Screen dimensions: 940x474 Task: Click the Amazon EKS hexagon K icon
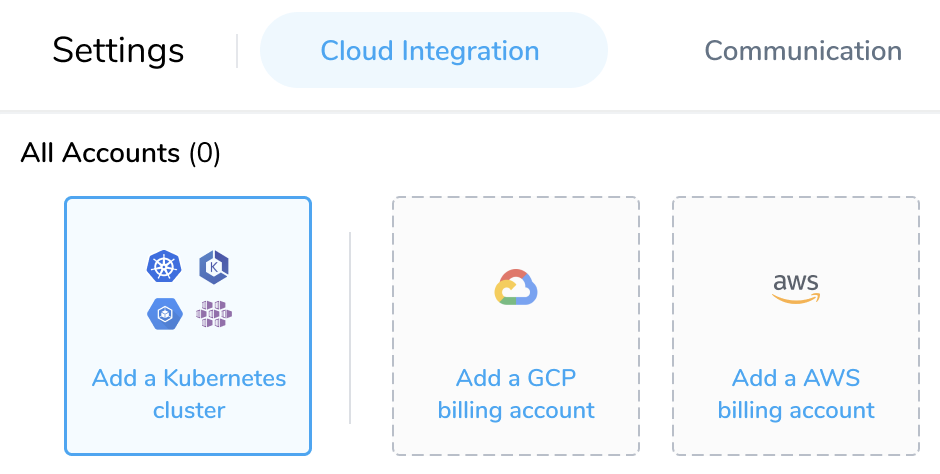click(x=214, y=267)
